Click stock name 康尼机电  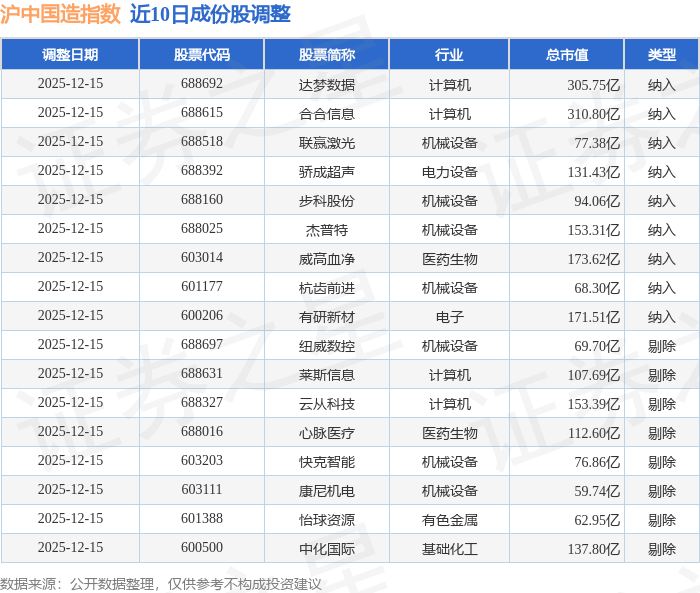(x=327, y=491)
